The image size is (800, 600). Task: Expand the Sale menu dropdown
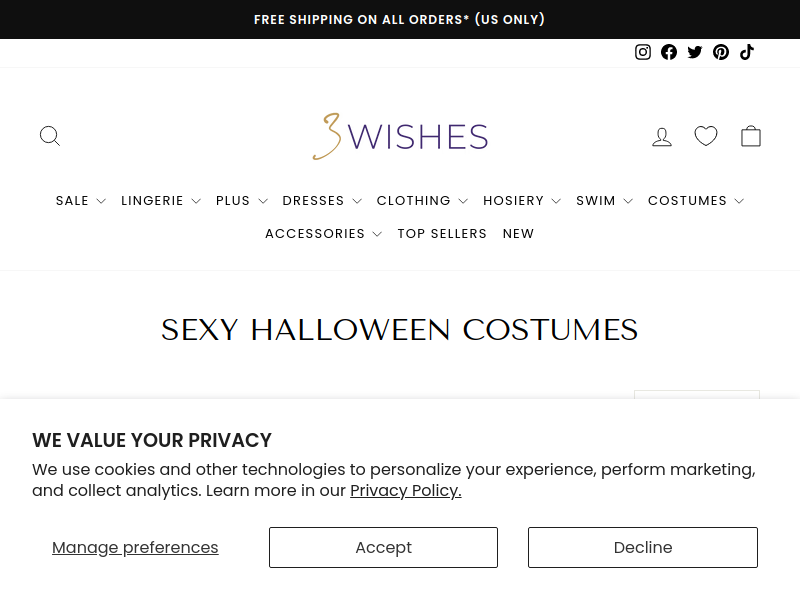pos(81,201)
